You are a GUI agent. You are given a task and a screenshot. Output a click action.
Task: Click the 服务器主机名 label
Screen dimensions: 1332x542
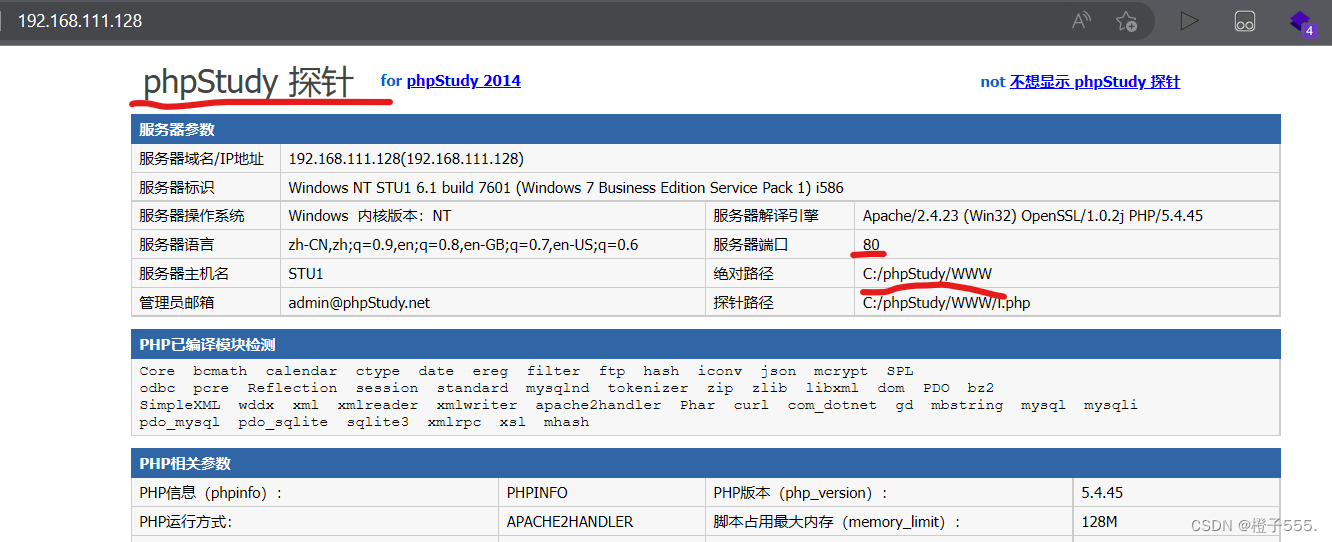click(x=184, y=274)
